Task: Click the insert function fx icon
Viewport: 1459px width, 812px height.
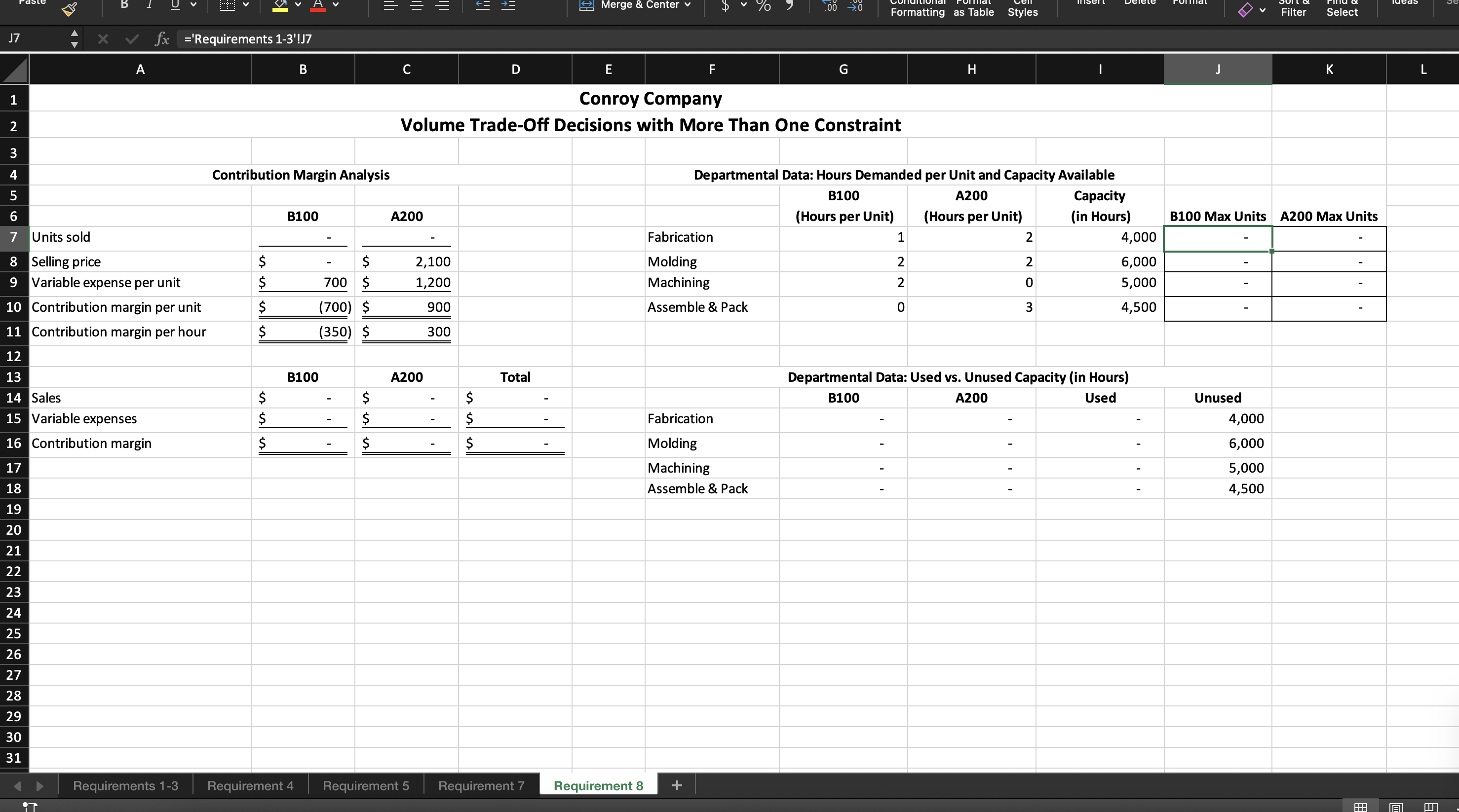Action: (x=162, y=39)
